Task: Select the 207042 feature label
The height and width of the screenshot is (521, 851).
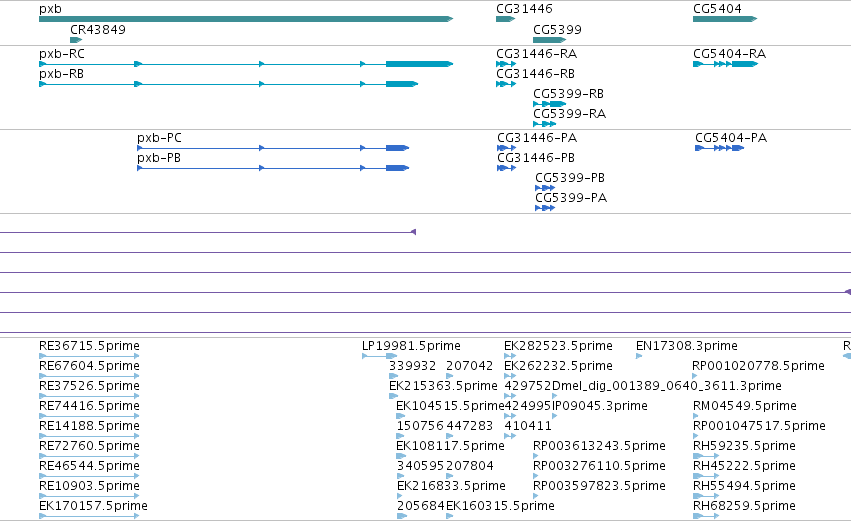Action: point(469,366)
